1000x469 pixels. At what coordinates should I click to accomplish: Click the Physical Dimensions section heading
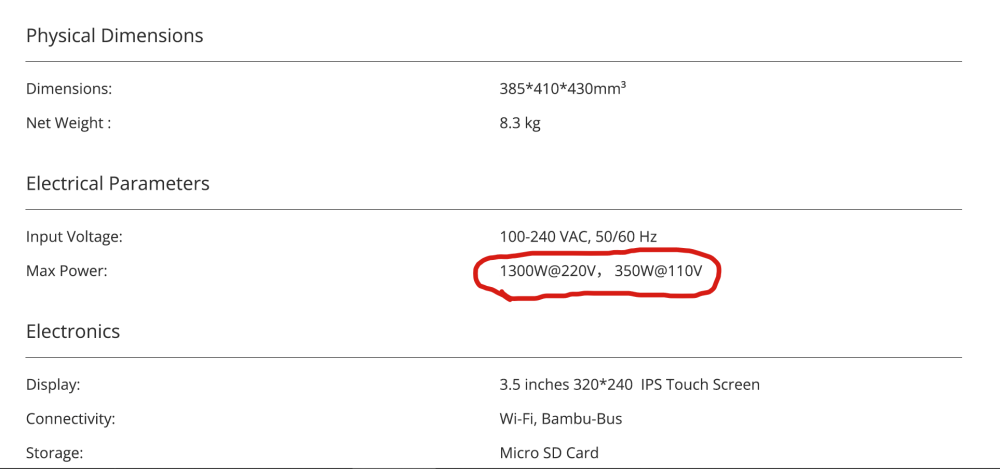click(114, 36)
